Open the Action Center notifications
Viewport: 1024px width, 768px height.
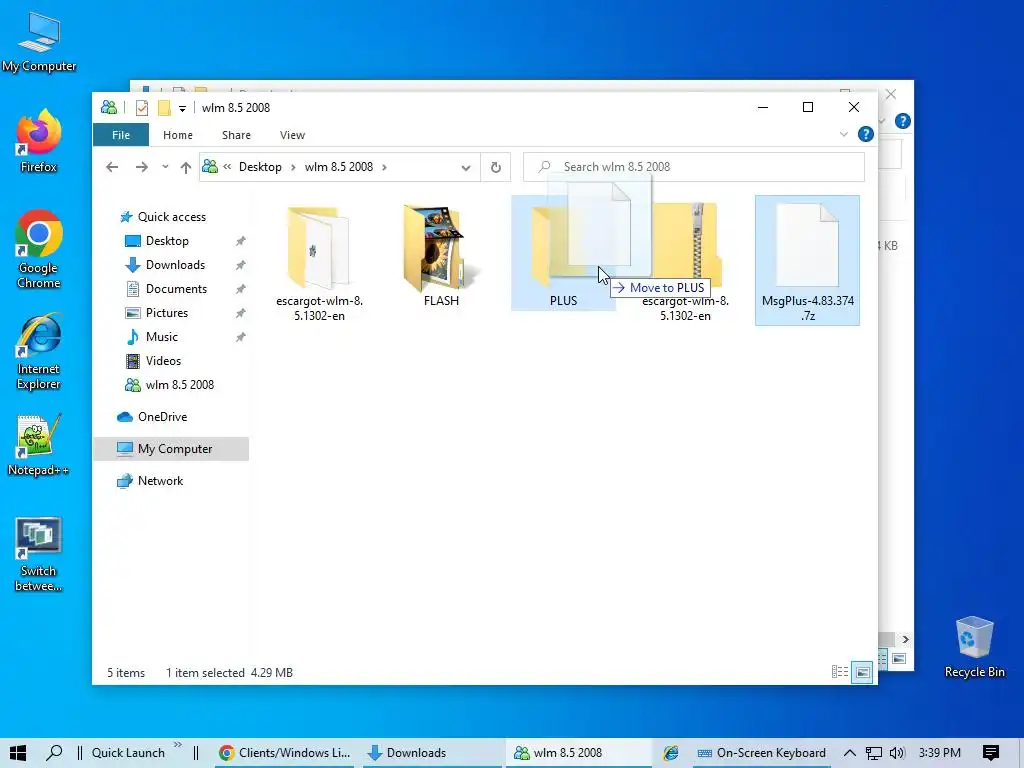pyautogui.click(x=991, y=753)
